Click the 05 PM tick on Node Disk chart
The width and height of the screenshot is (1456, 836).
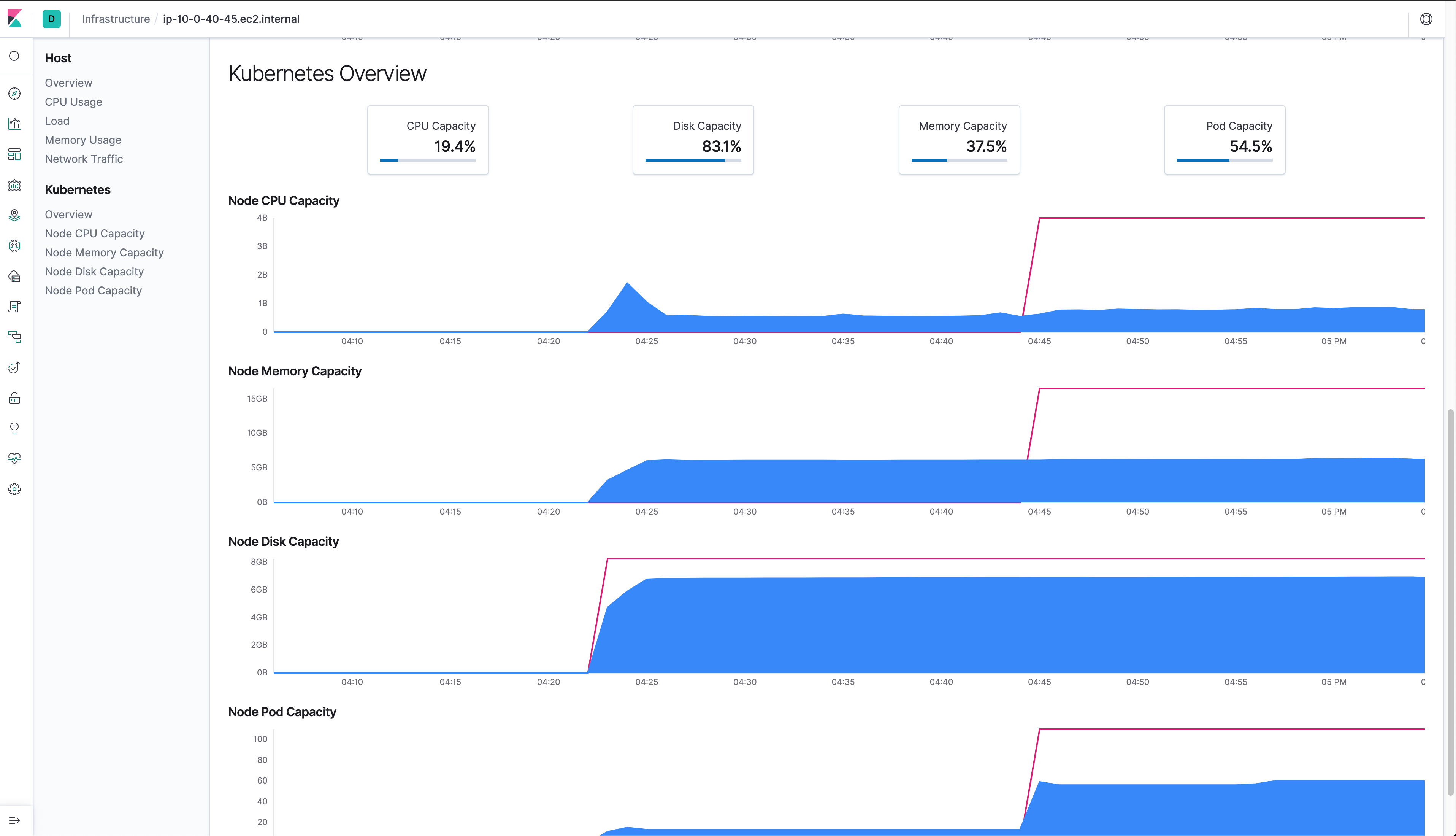pyautogui.click(x=1334, y=682)
